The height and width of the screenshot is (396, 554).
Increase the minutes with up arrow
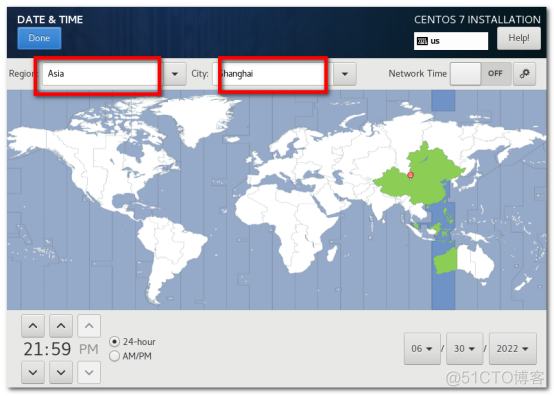pos(61,326)
